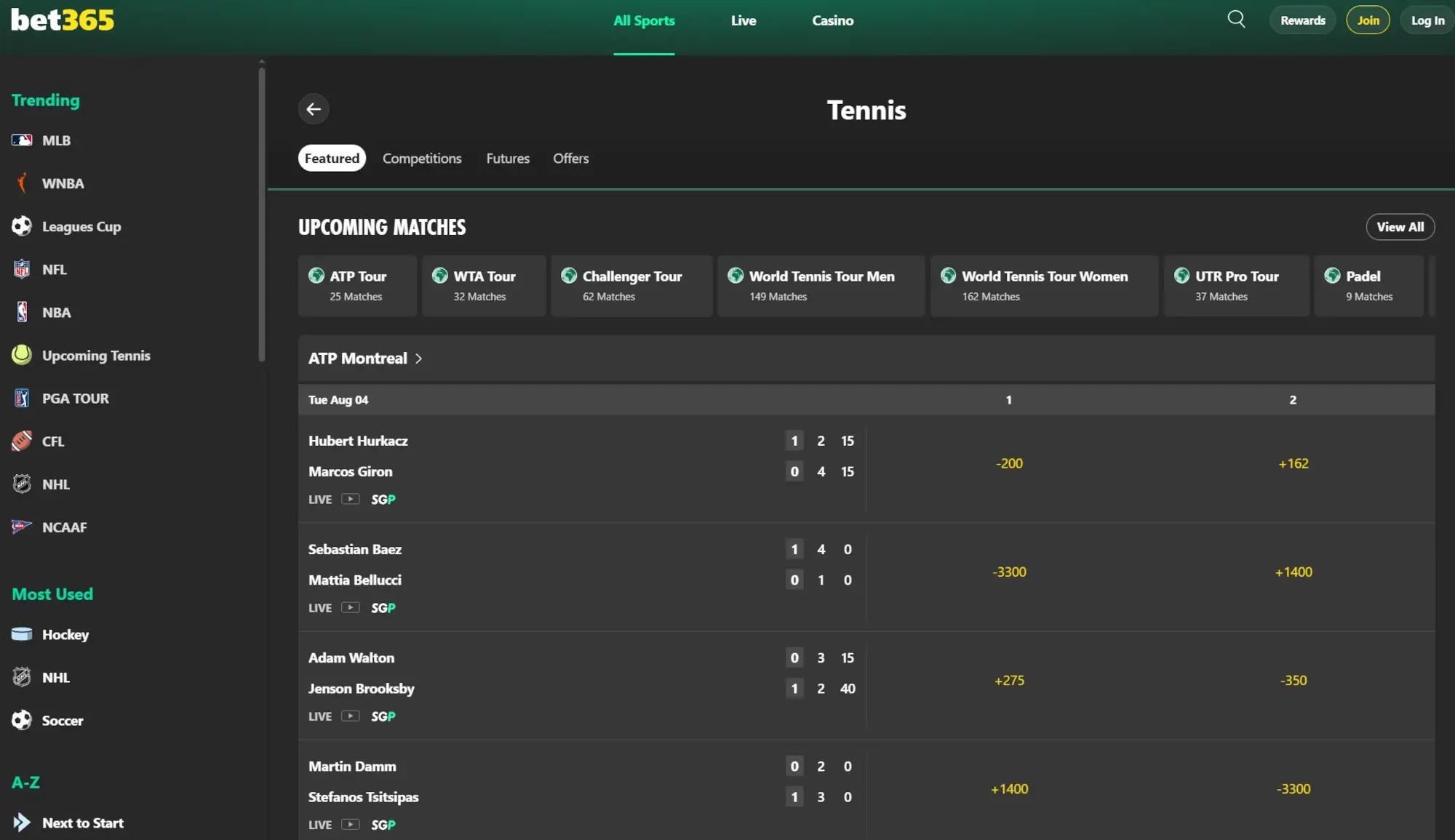The image size is (1455, 840).
Task: Open Casino in top navigation
Action: pos(833,20)
